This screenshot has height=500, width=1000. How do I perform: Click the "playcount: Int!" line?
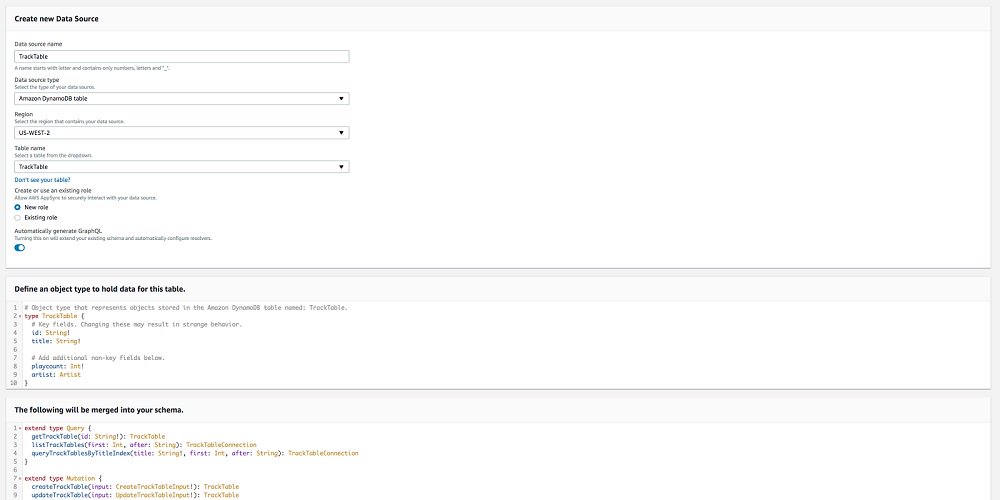point(57,366)
